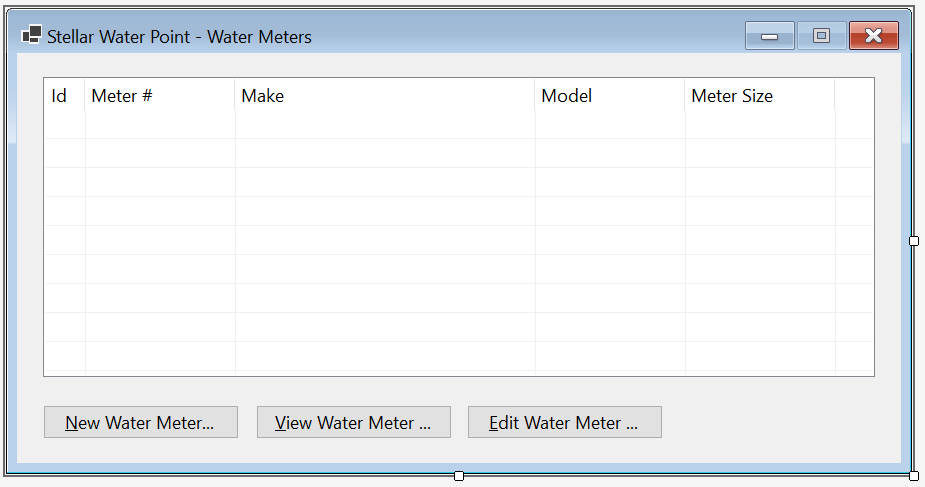Open the New Water Meter dialog
Viewport: 925px width, 487px height.
point(140,422)
